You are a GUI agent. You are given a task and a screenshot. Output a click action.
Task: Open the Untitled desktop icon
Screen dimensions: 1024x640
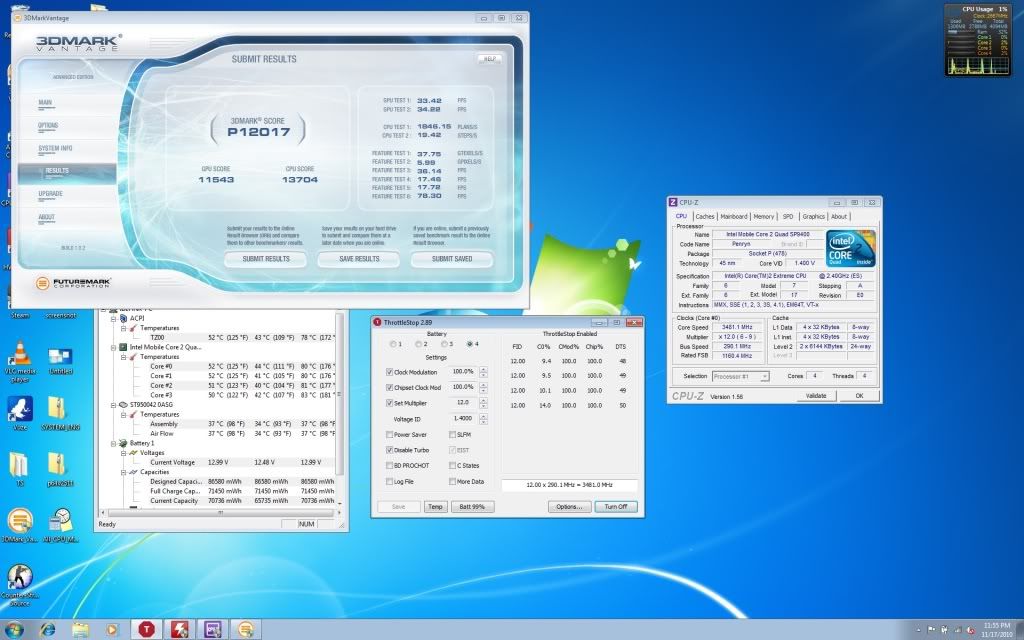tap(60, 360)
